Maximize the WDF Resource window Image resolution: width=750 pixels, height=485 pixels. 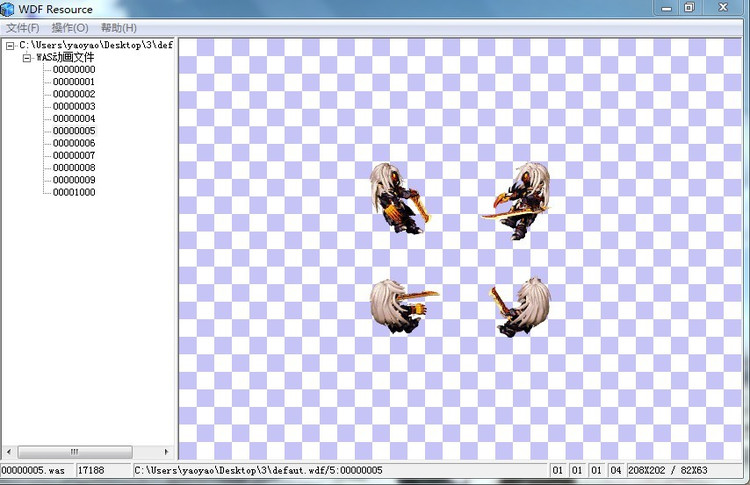click(689, 7)
